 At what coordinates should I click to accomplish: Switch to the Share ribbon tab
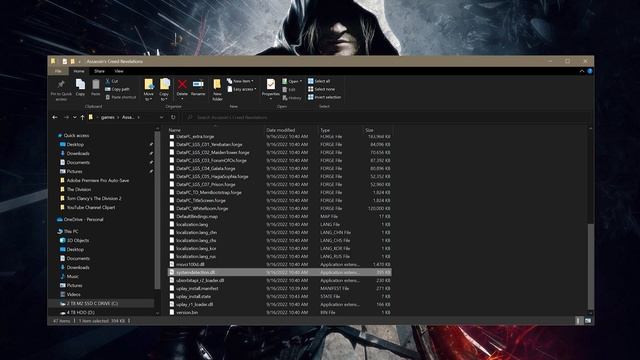[99, 71]
